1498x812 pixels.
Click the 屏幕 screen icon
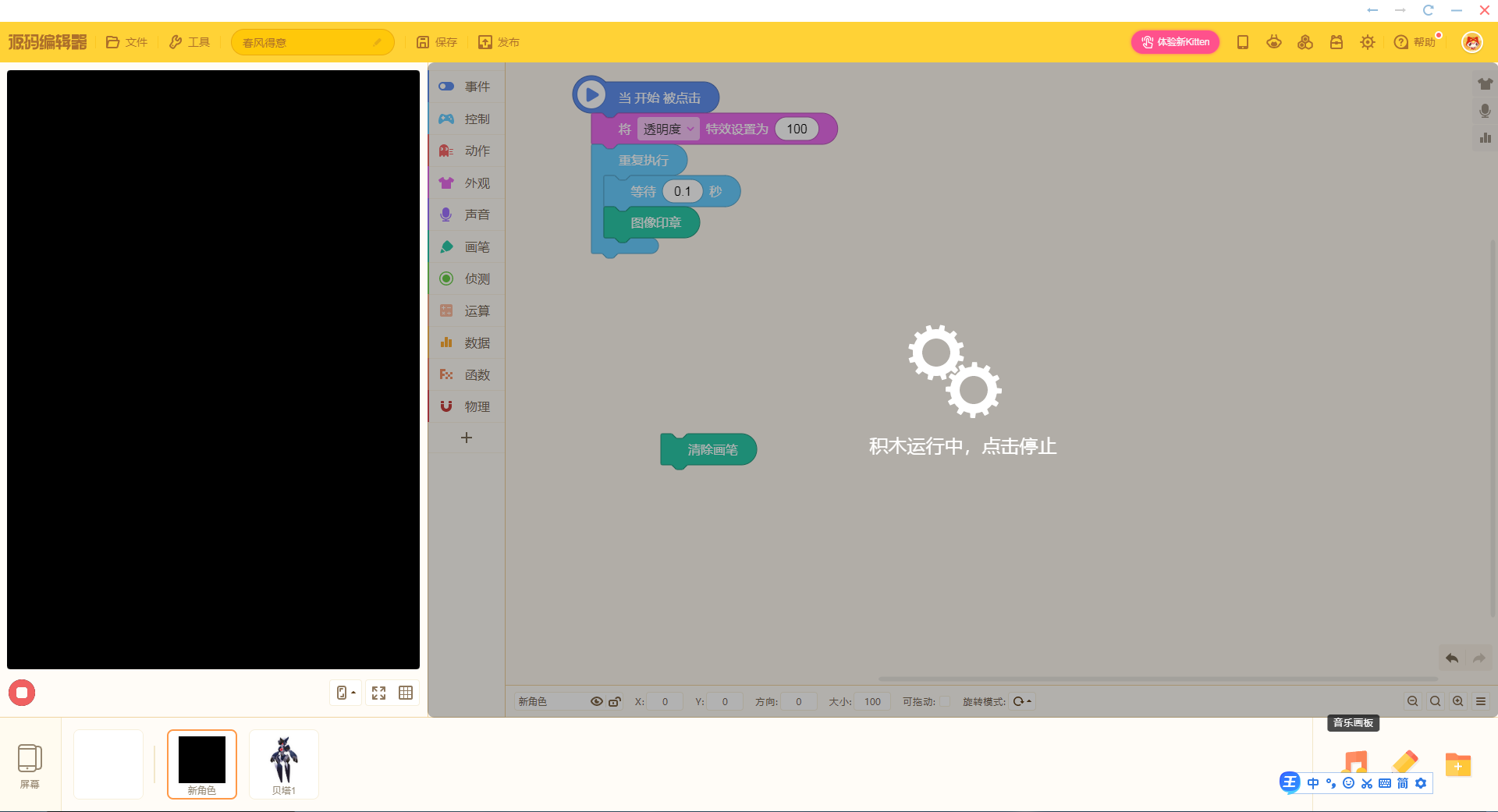30,765
